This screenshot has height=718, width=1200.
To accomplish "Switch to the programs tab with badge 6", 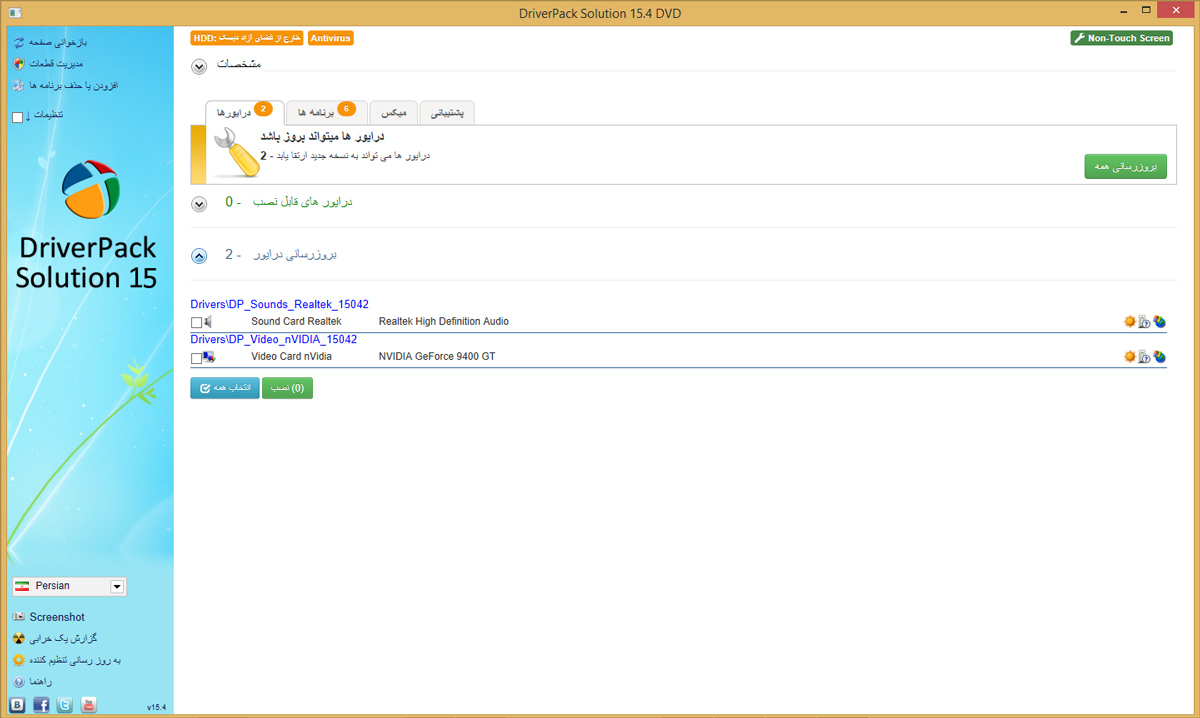I will point(327,113).
